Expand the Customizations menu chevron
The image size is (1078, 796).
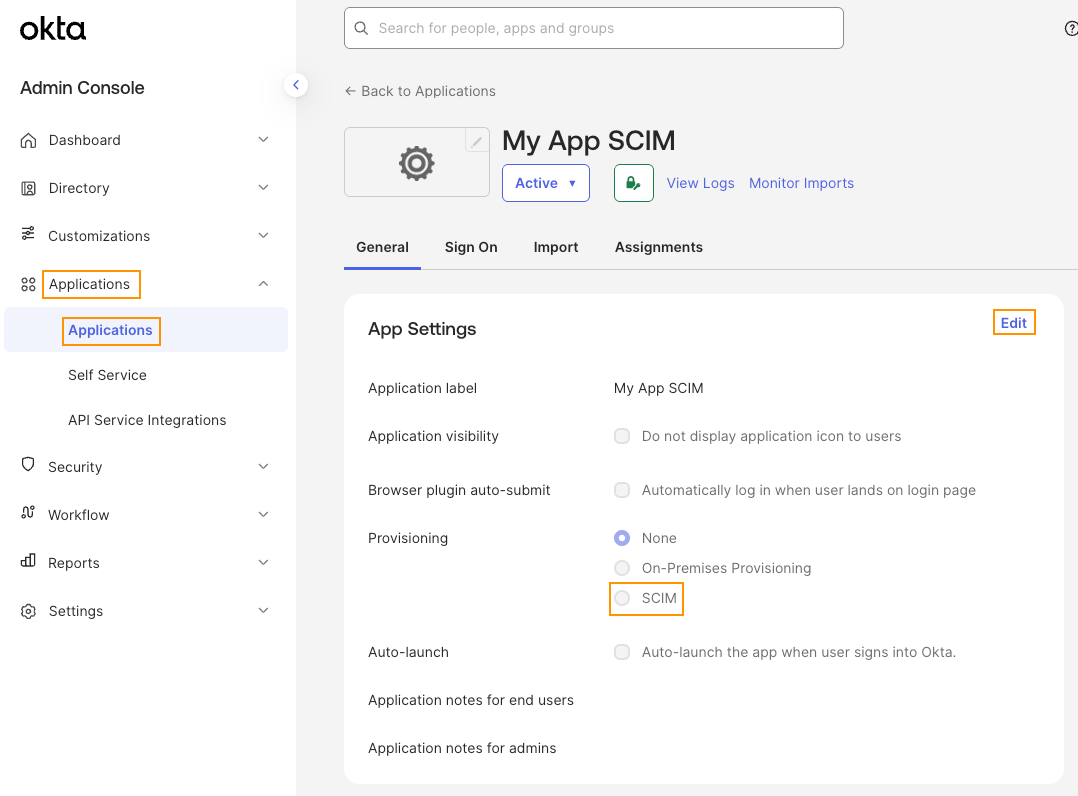[x=263, y=236]
